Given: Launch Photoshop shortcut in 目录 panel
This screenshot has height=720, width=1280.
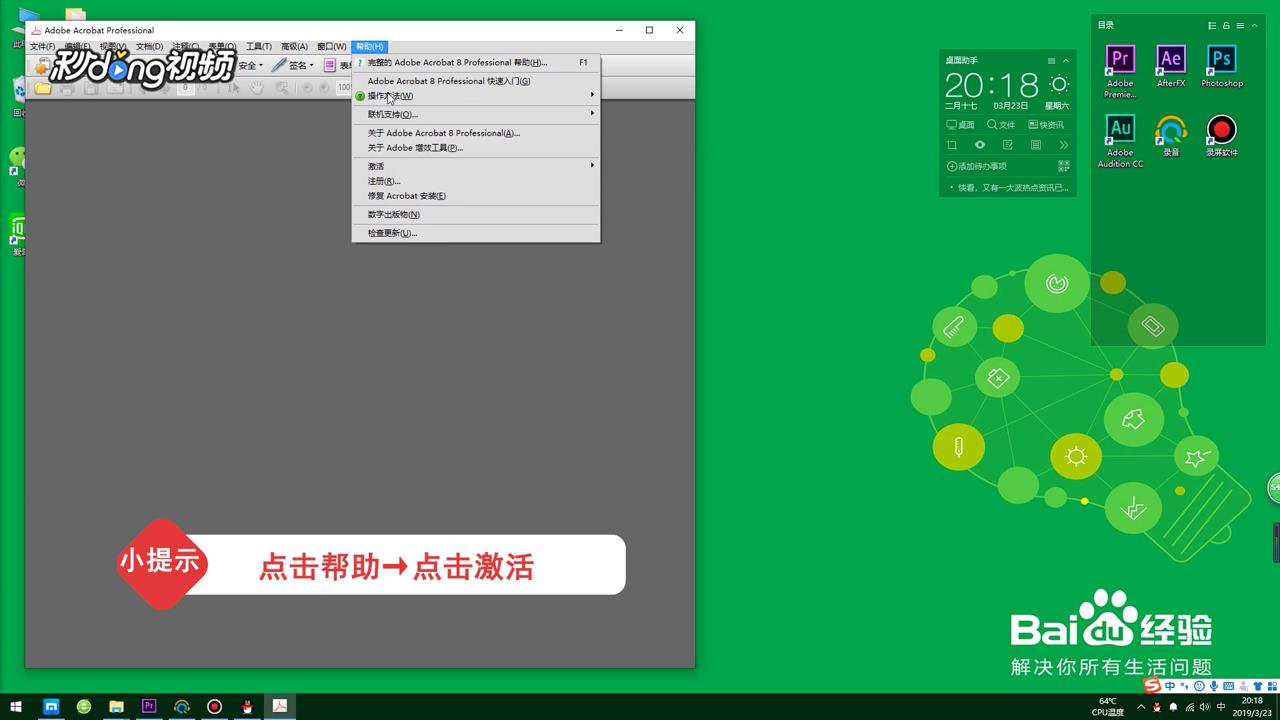Looking at the screenshot, I should [x=1222, y=66].
